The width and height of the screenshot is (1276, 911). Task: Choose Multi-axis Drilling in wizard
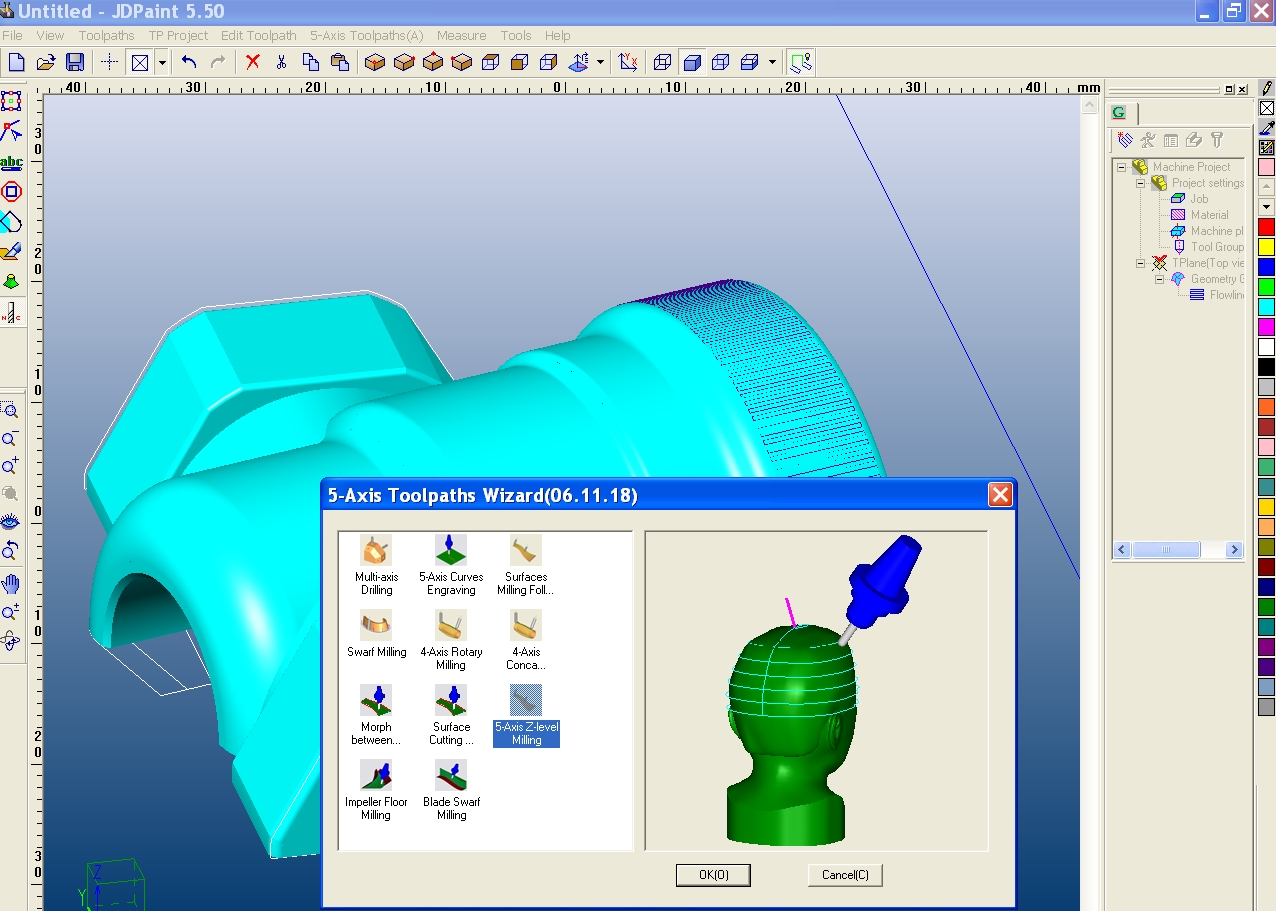[376, 565]
